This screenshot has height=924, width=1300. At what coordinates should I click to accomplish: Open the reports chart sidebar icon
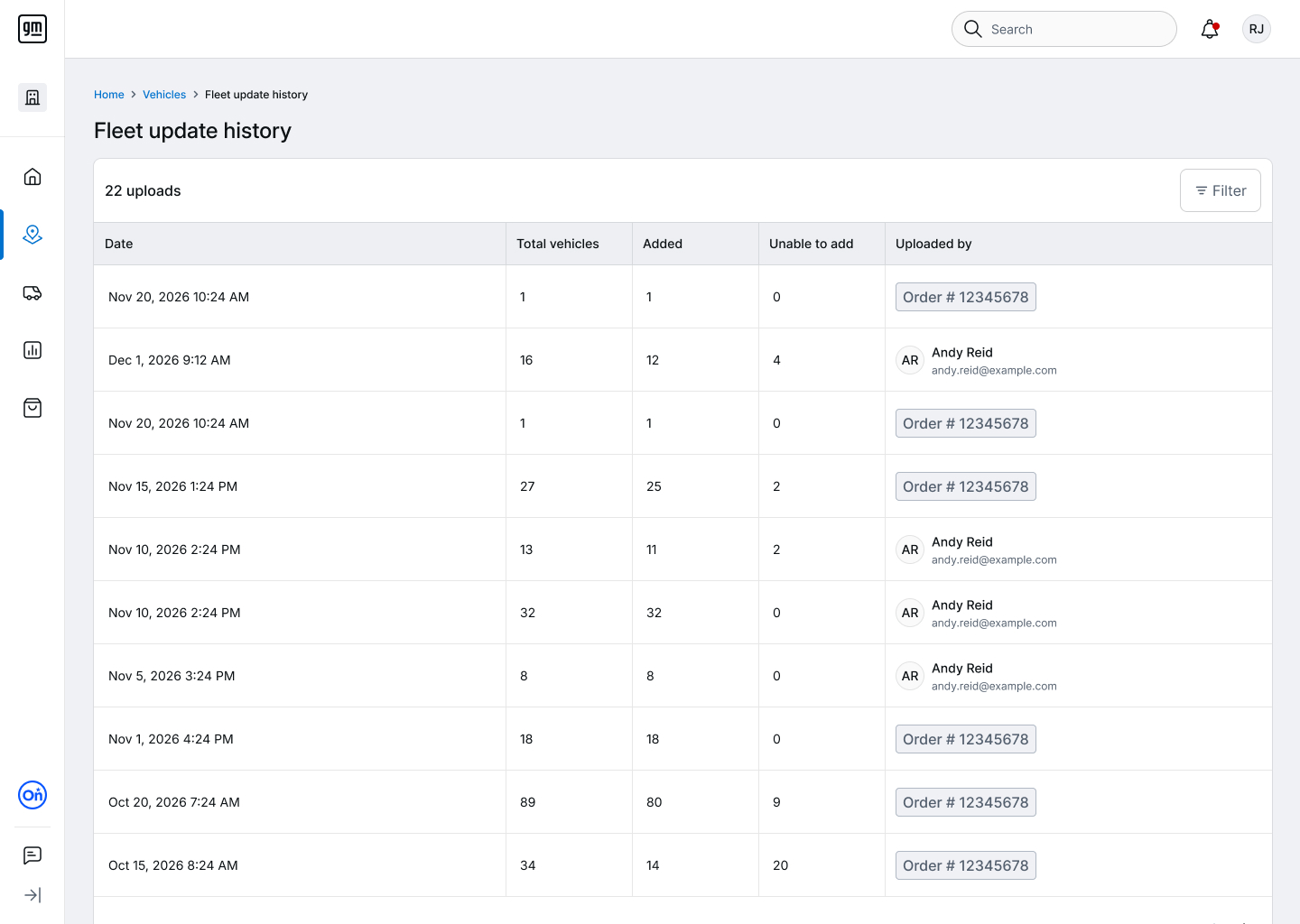pyautogui.click(x=32, y=350)
